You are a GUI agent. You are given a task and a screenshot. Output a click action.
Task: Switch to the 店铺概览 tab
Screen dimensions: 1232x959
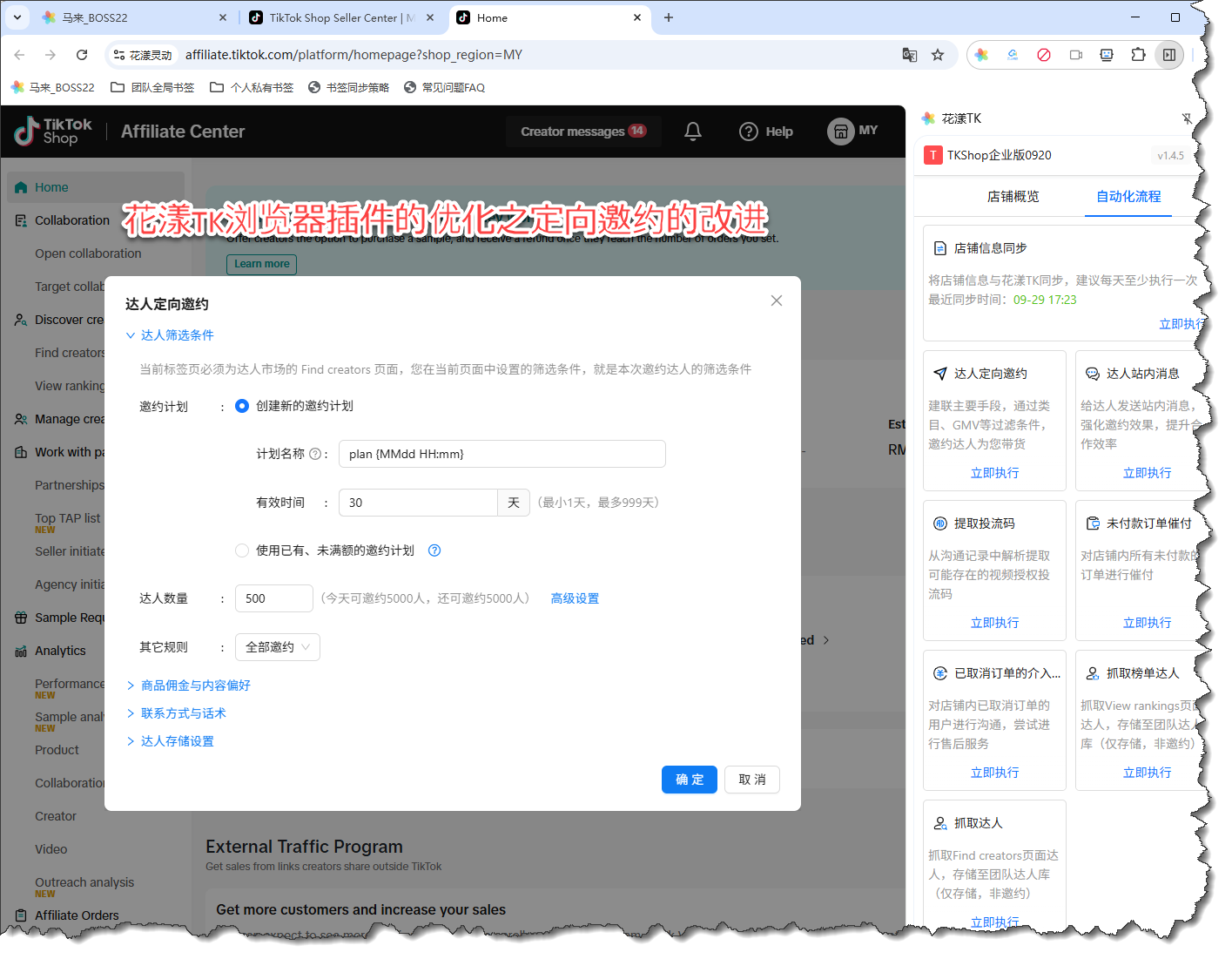click(x=1013, y=197)
